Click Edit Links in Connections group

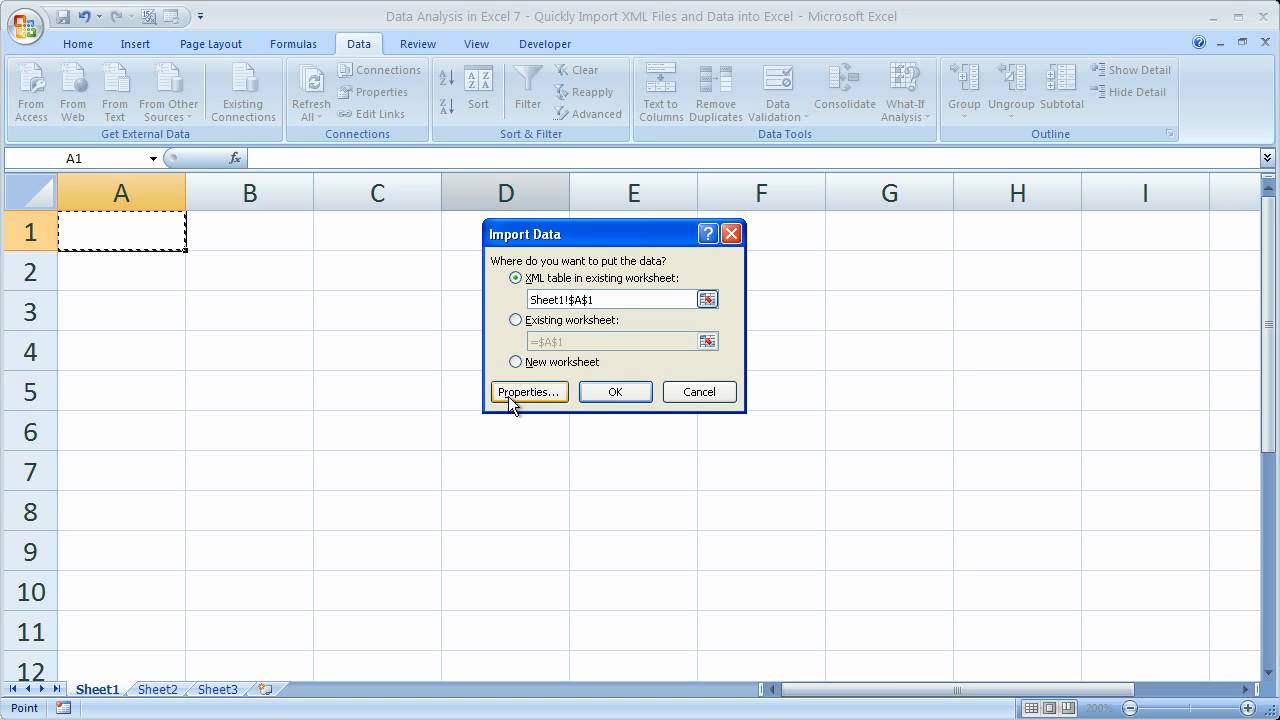pyautogui.click(x=371, y=114)
